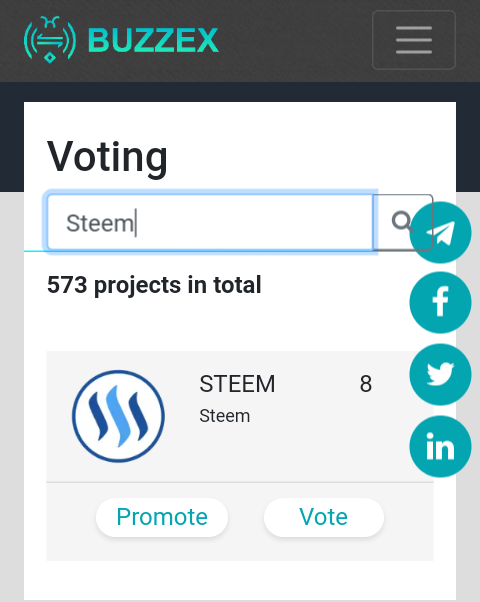Click the vote count number 8
The height and width of the screenshot is (602, 480).
click(366, 384)
